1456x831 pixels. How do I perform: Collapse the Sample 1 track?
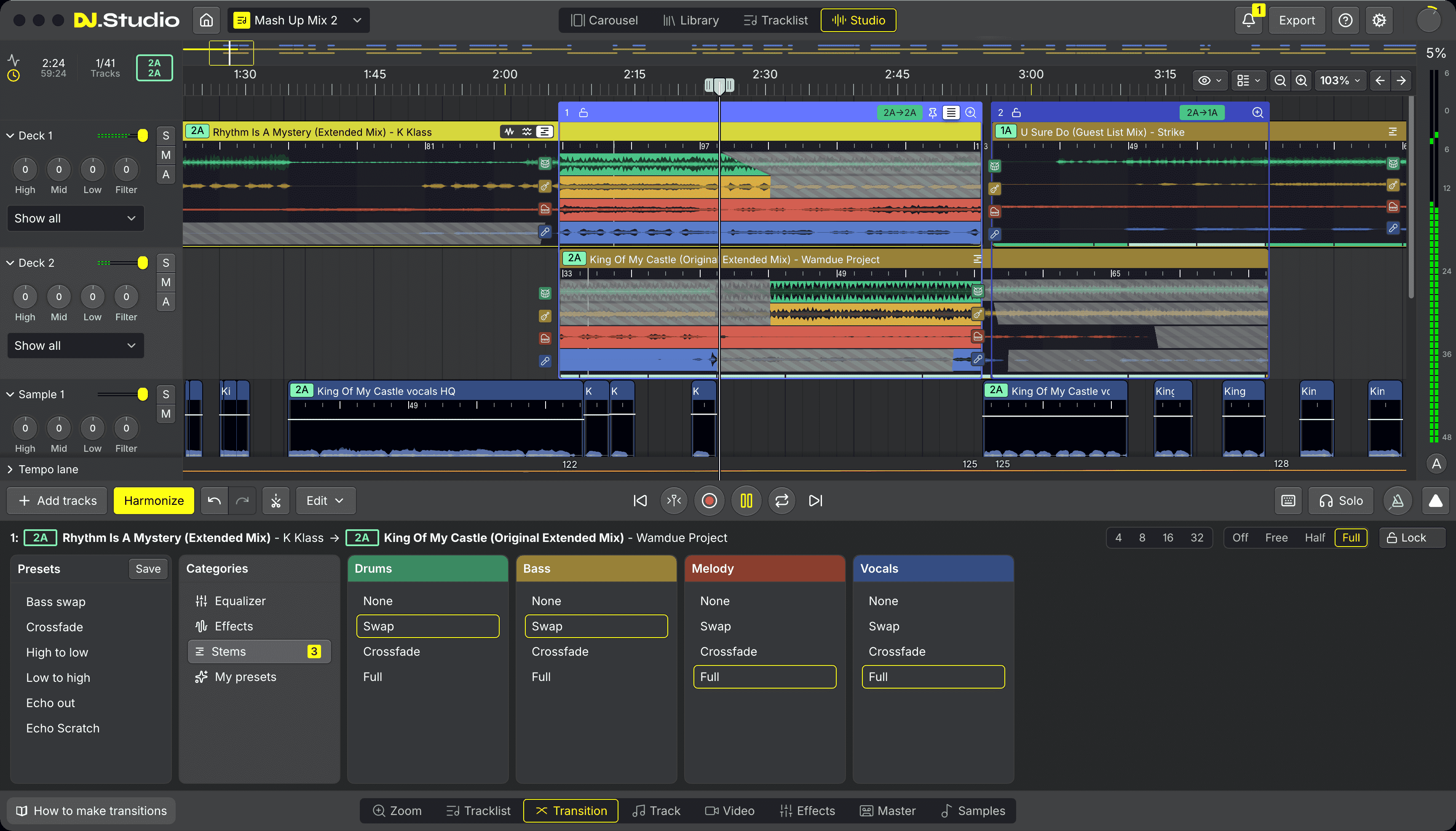tap(10, 394)
